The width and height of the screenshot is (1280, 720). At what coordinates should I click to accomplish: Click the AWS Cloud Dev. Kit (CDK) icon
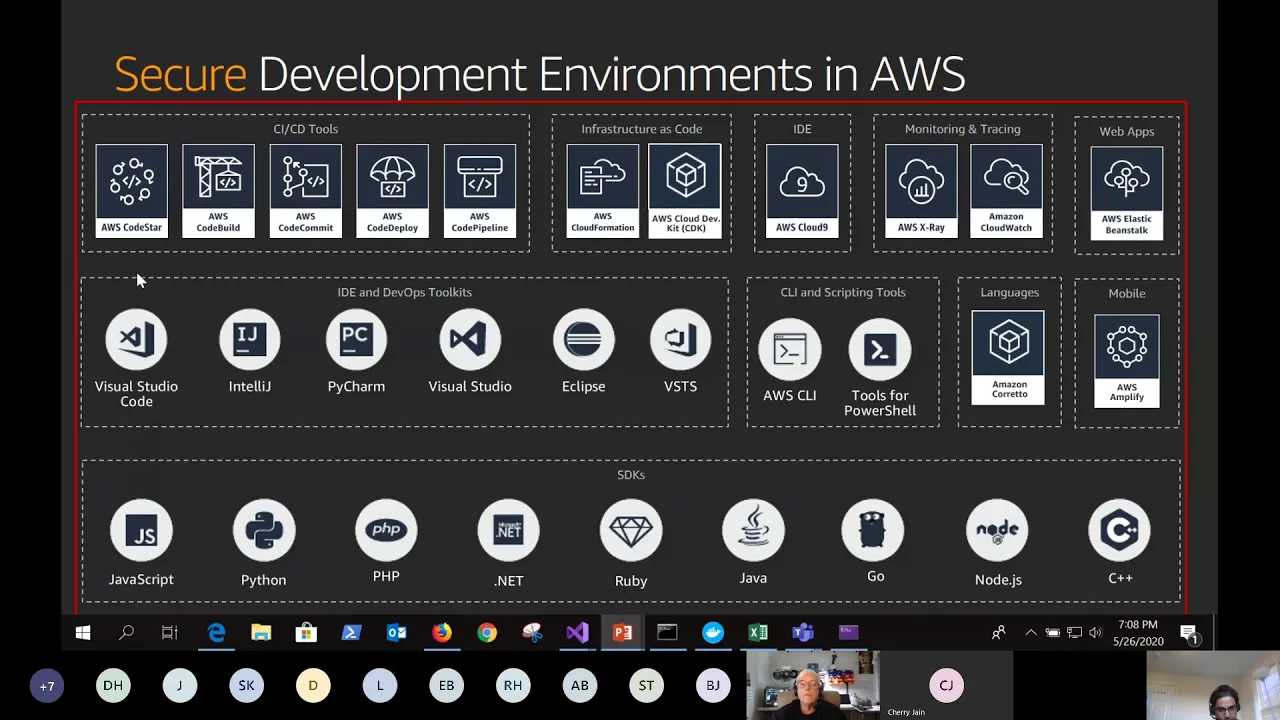(685, 191)
